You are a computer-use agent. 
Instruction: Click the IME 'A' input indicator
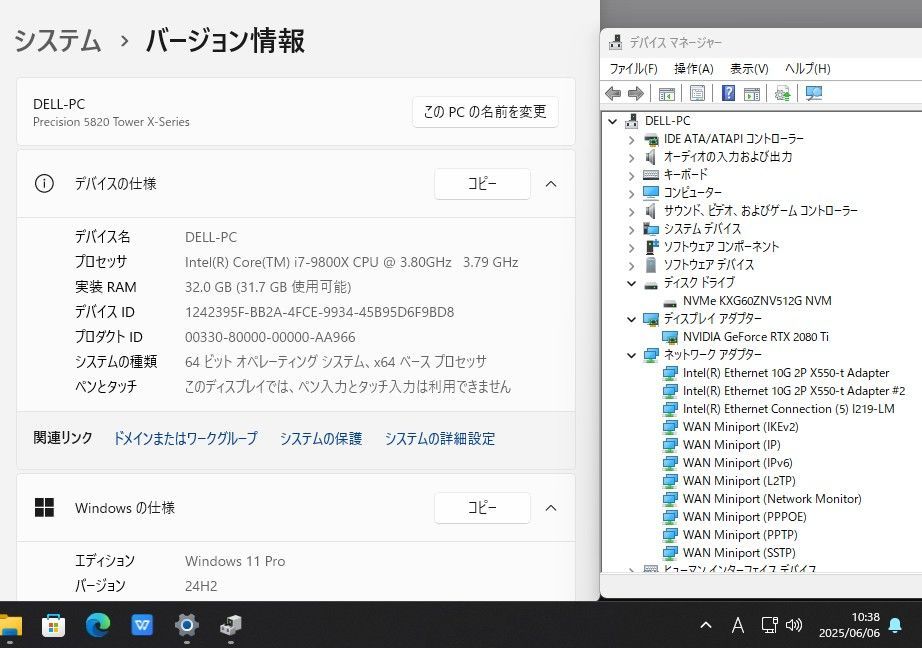click(x=737, y=625)
